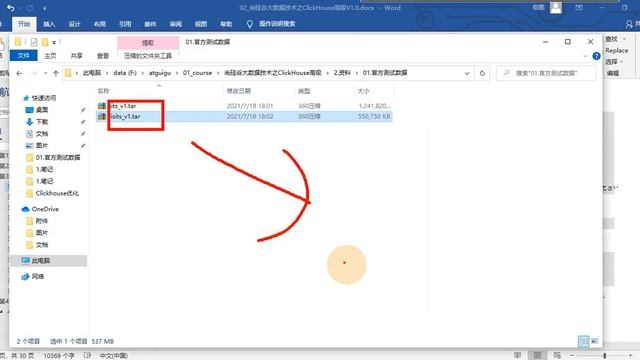Adjust the Word zoom slider handle
640x360 pixels.
(x=604, y=356)
